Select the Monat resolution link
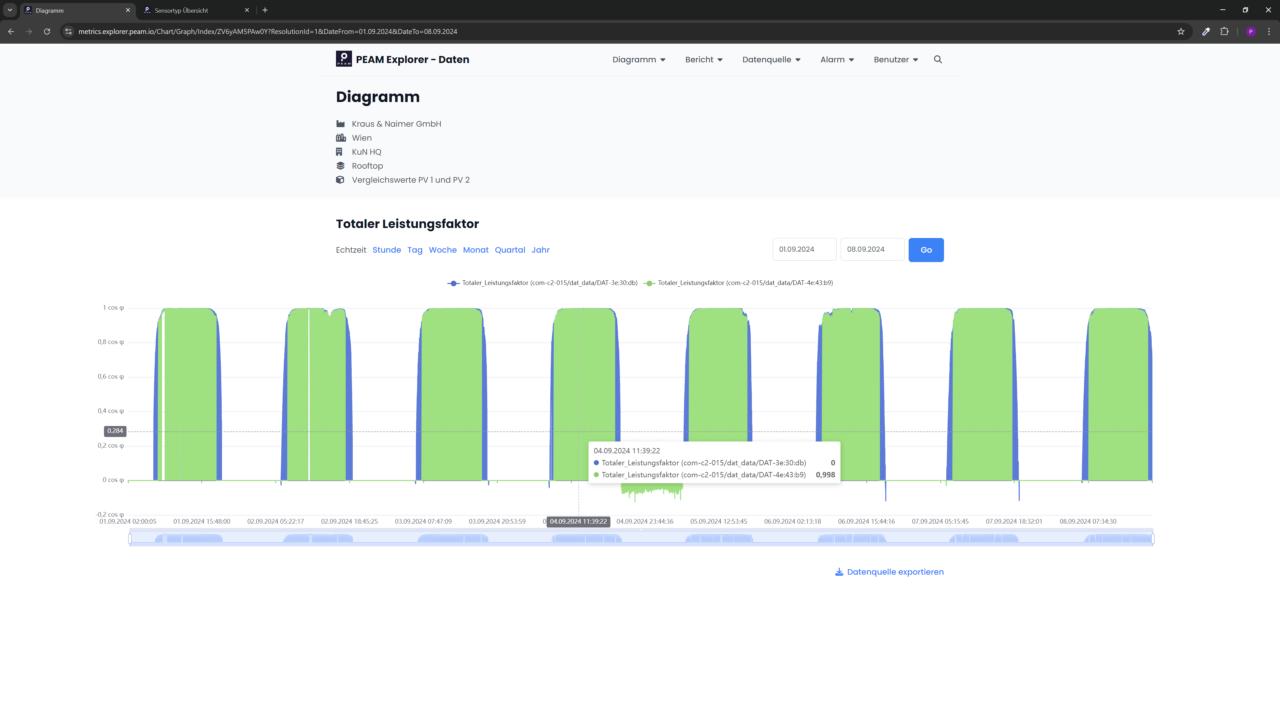 click(475, 250)
